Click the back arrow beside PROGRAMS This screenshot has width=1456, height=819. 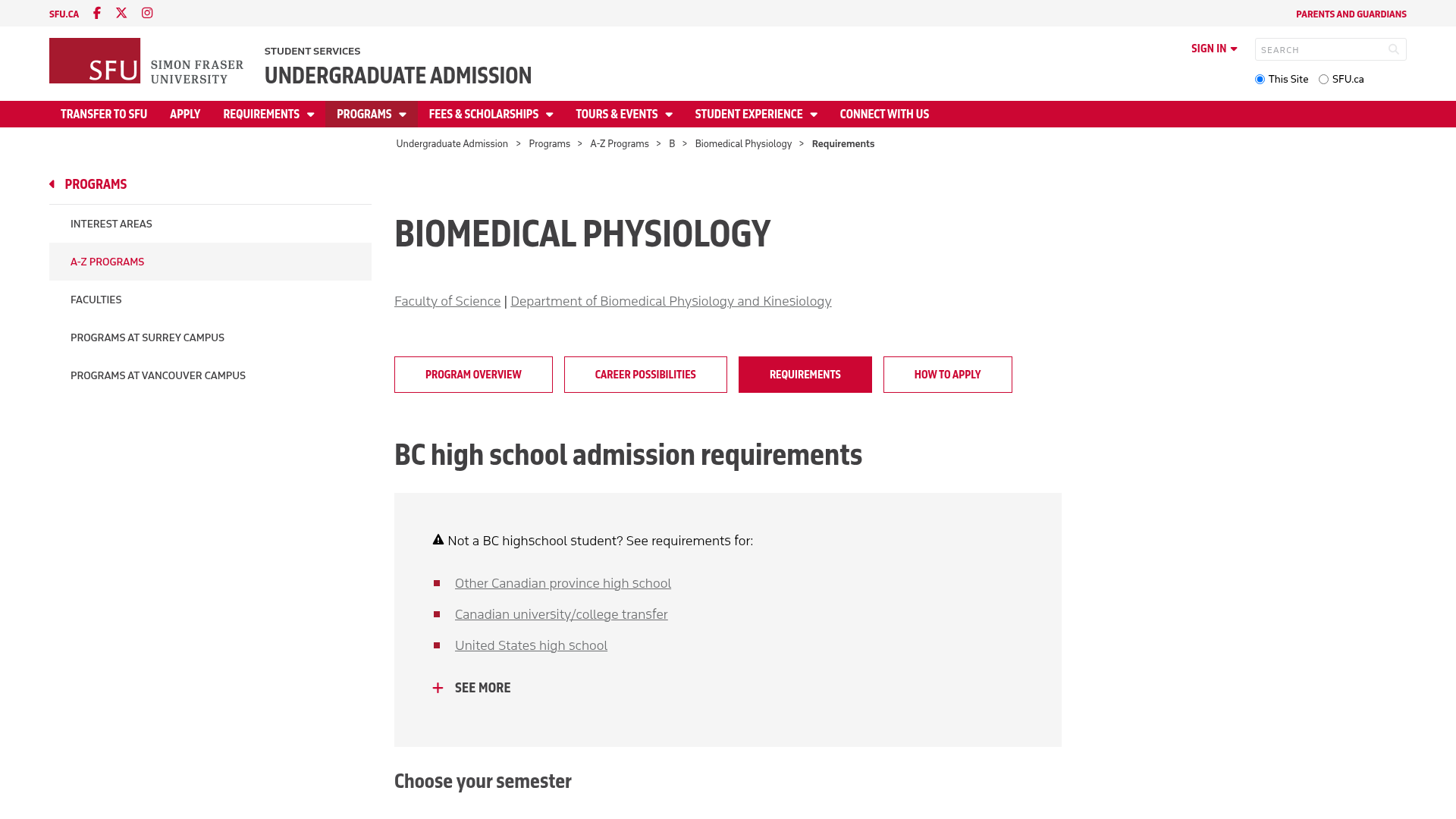(52, 184)
